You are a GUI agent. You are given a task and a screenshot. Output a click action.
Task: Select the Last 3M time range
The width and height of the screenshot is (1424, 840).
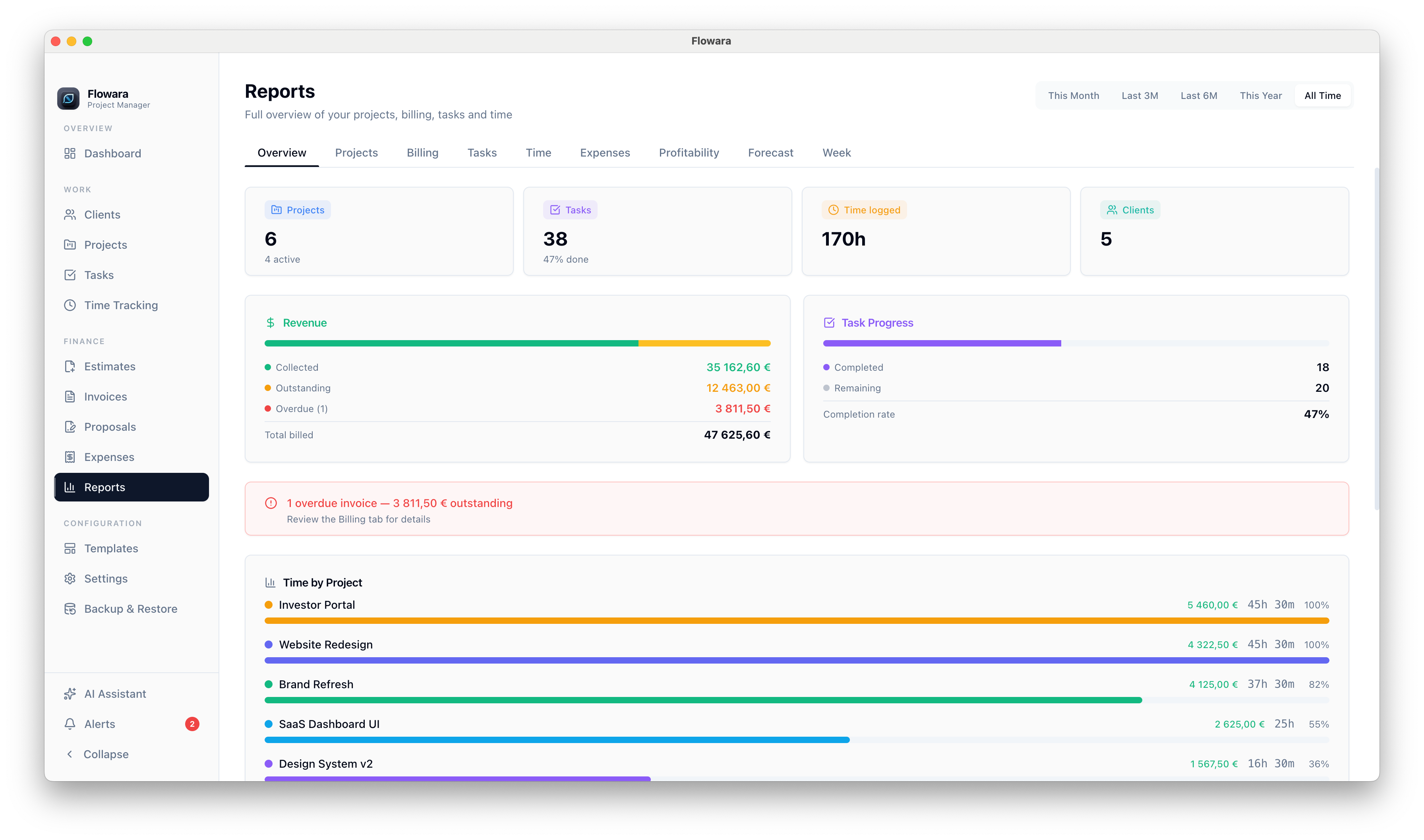[x=1140, y=96]
